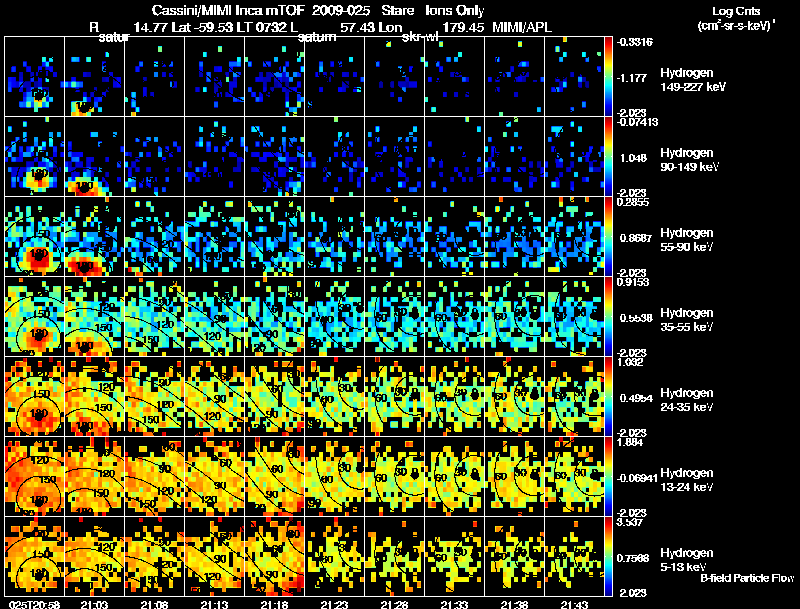The image size is (800, 609).
Task: Click the 'Hydrogen 90-149 keV' row label
Action: (x=690, y=160)
